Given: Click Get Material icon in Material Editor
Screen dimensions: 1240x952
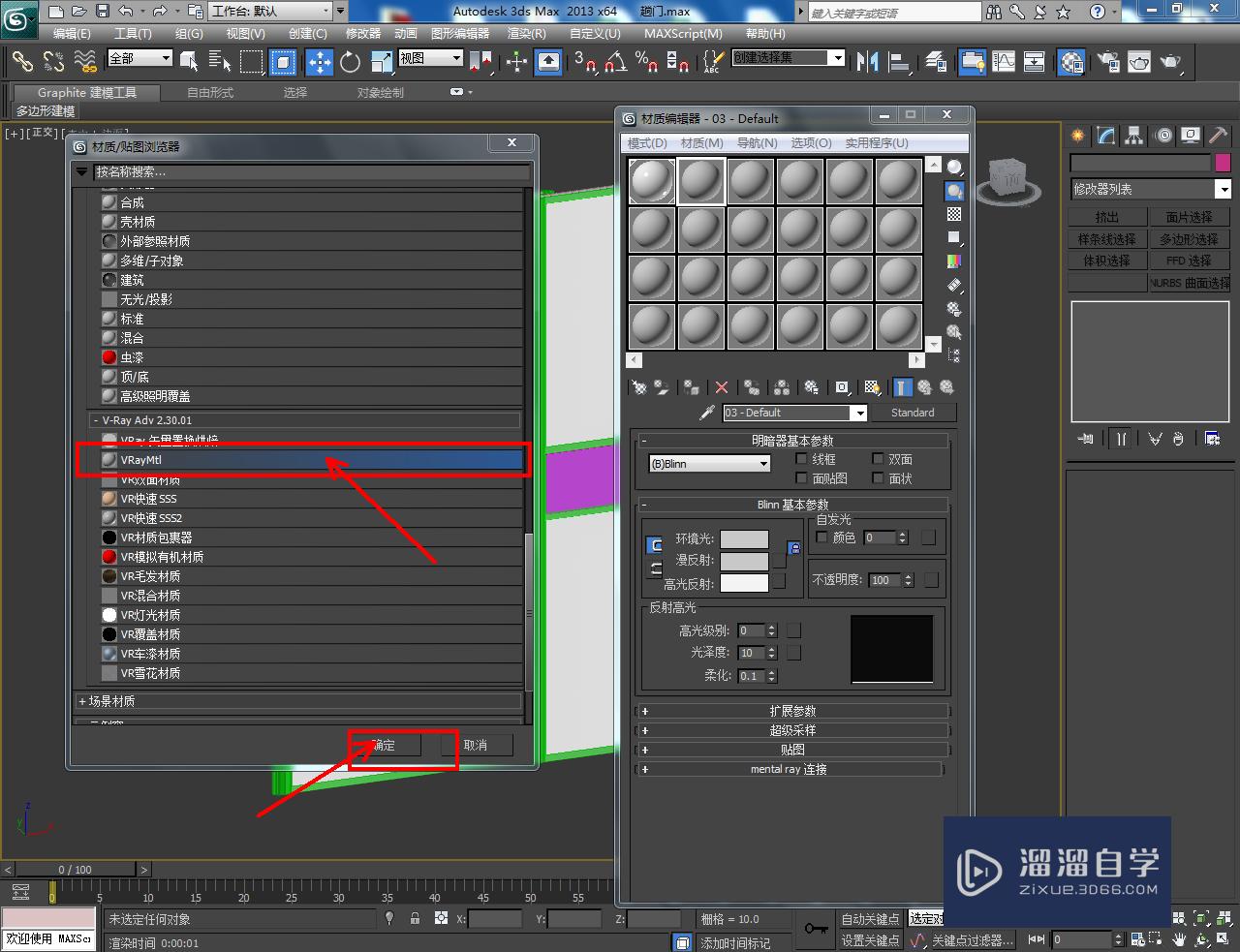Looking at the screenshot, I should 639,387.
